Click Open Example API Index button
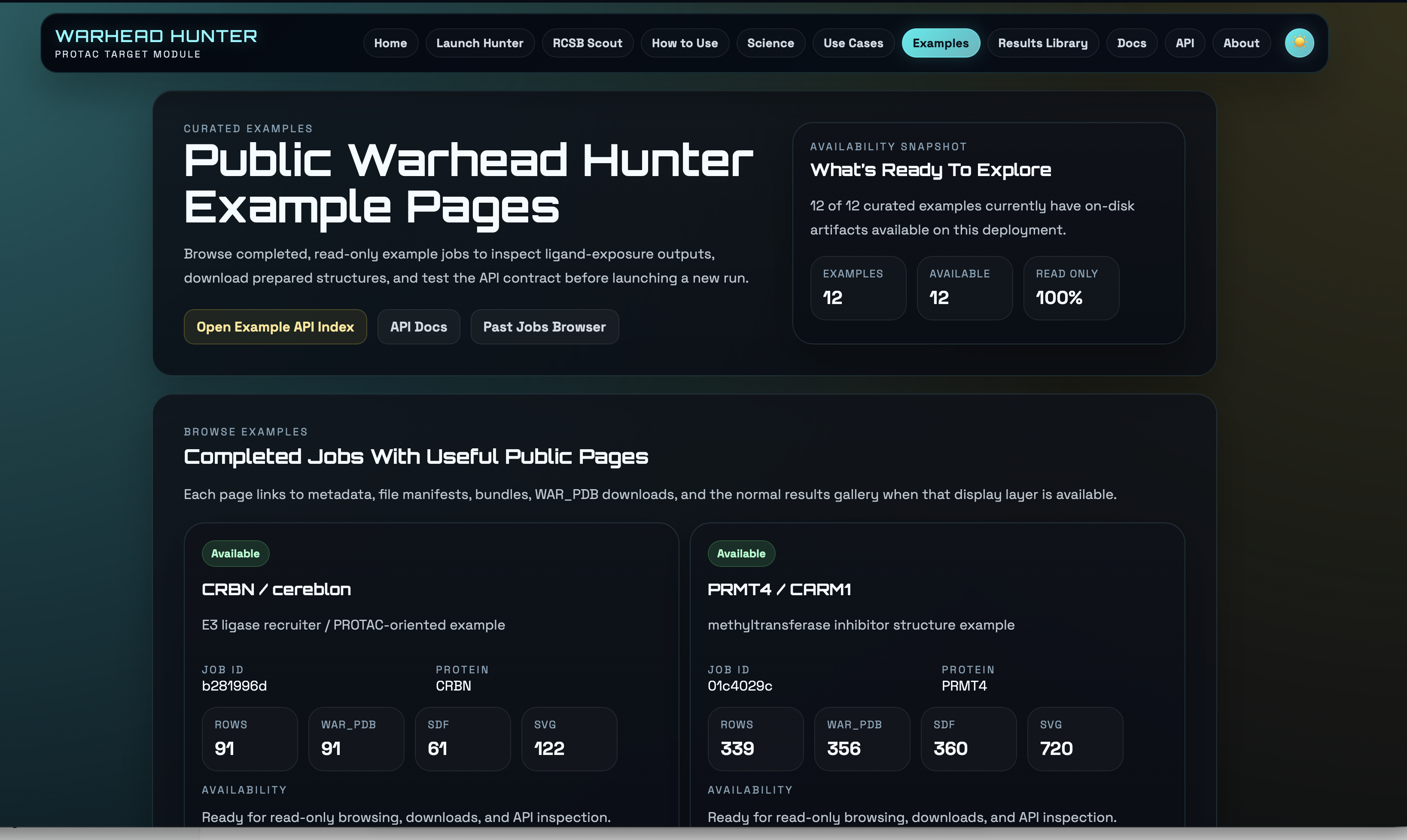The width and height of the screenshot is (1407, 840). [x=275, y=327]
